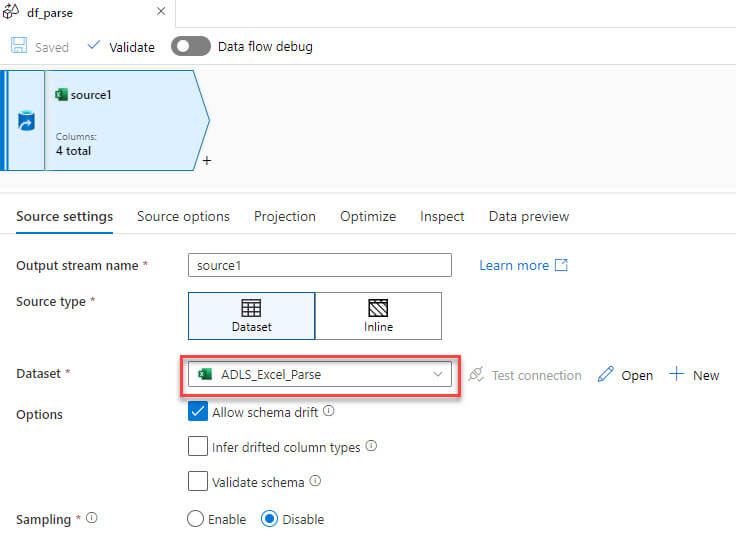Screen dimensions: 736x542
Task: Click the source1 data source icon
Action: pos(27,121)
